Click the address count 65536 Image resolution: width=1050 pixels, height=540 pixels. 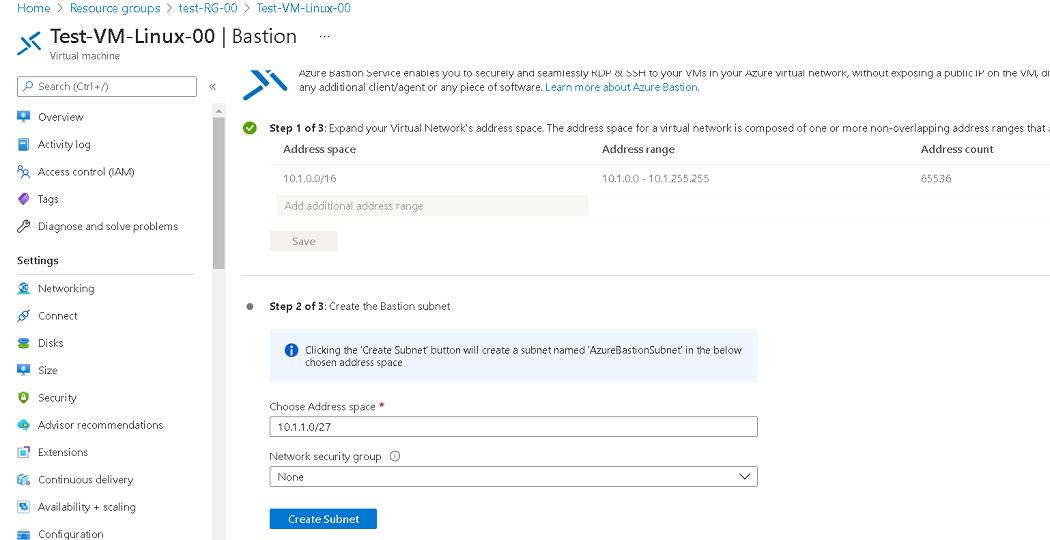tap(936, 178)
